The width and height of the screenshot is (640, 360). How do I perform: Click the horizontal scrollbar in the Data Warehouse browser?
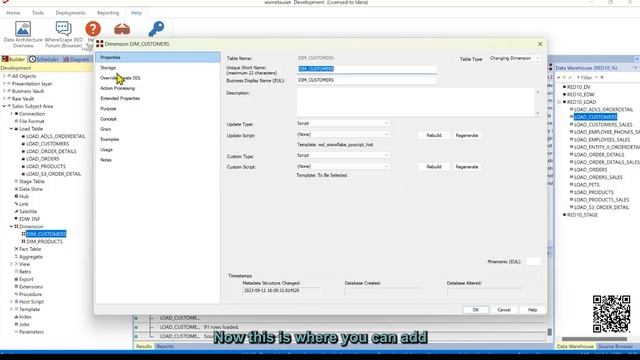click(594, 339)
